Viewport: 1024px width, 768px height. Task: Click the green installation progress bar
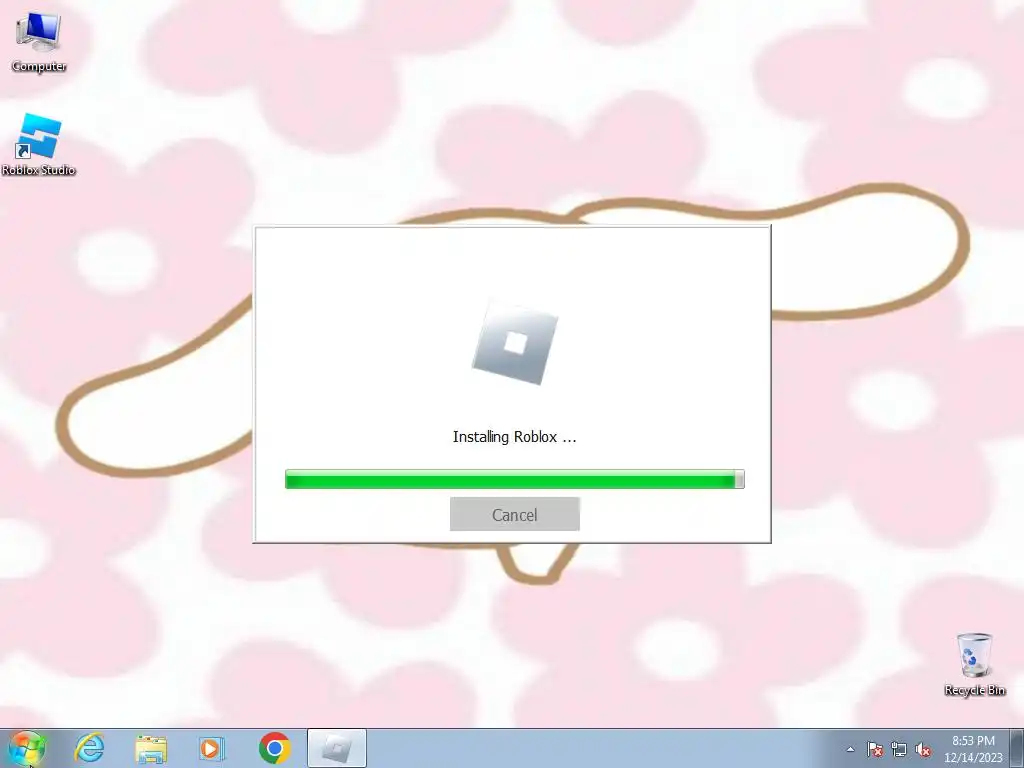click(x=515, y=479)
